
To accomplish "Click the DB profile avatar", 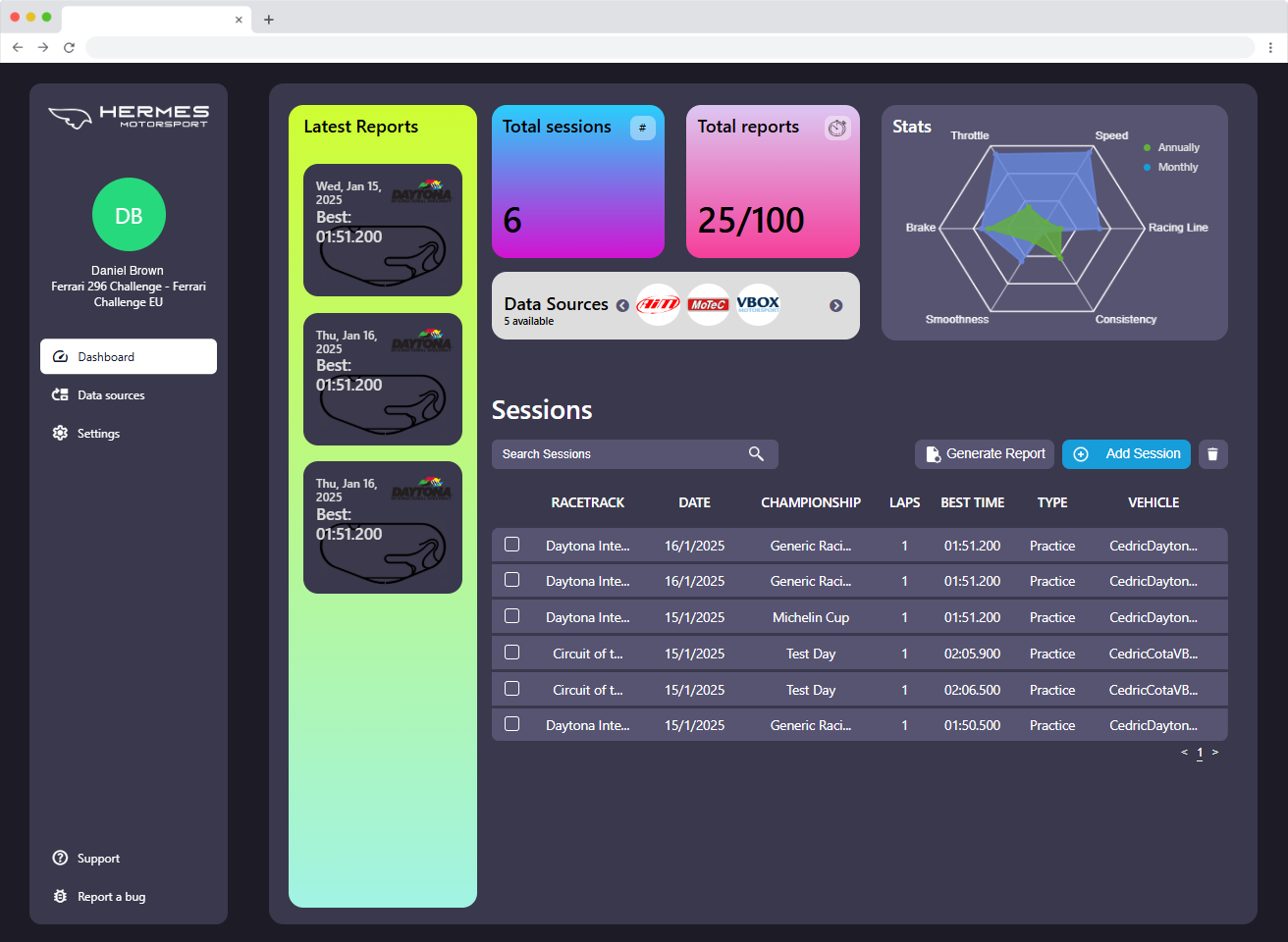I will tap(129, 215).
